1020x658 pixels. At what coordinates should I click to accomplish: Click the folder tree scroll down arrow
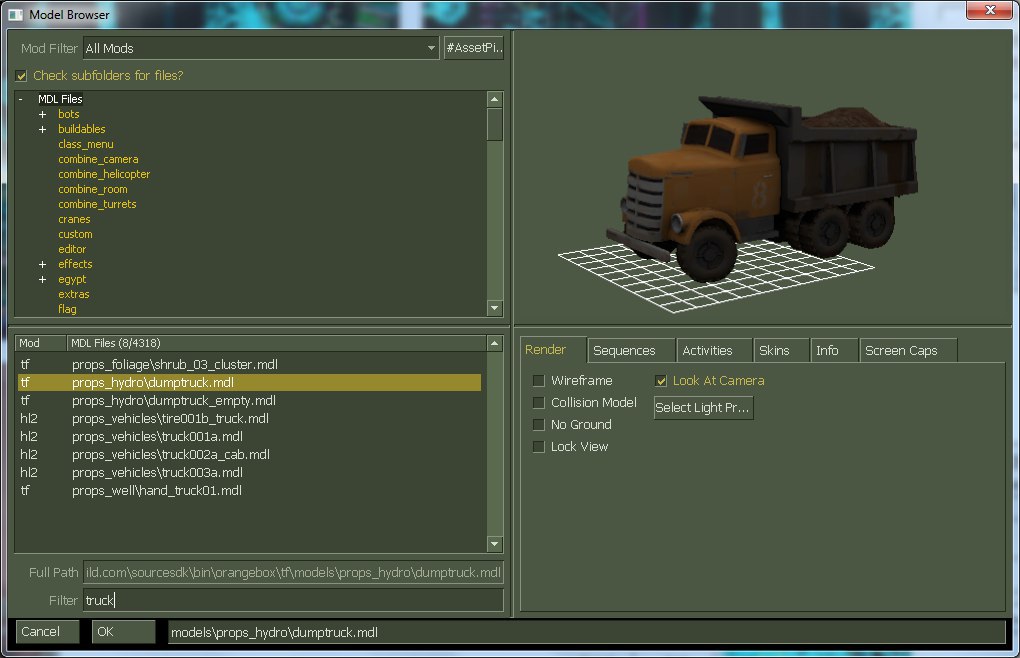[494, 308]
